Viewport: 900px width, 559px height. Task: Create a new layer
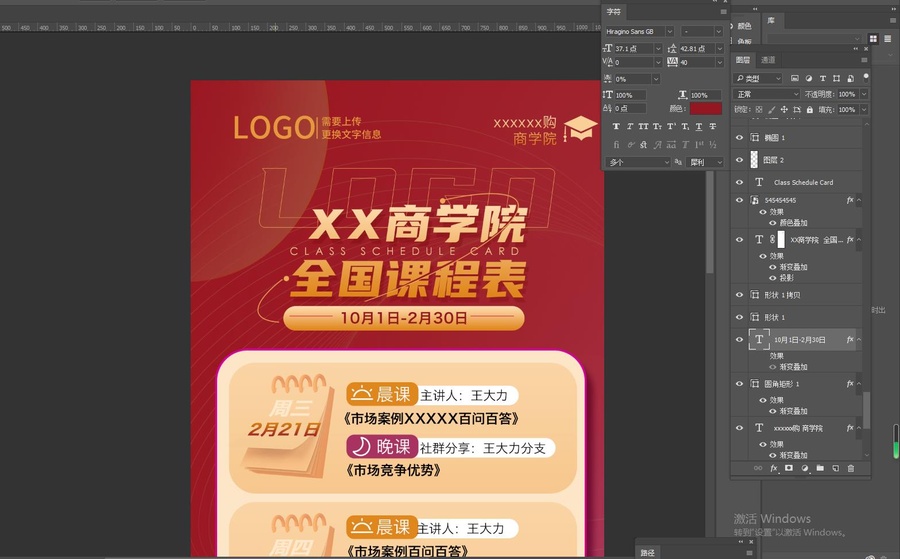click(x=835, y=468)
